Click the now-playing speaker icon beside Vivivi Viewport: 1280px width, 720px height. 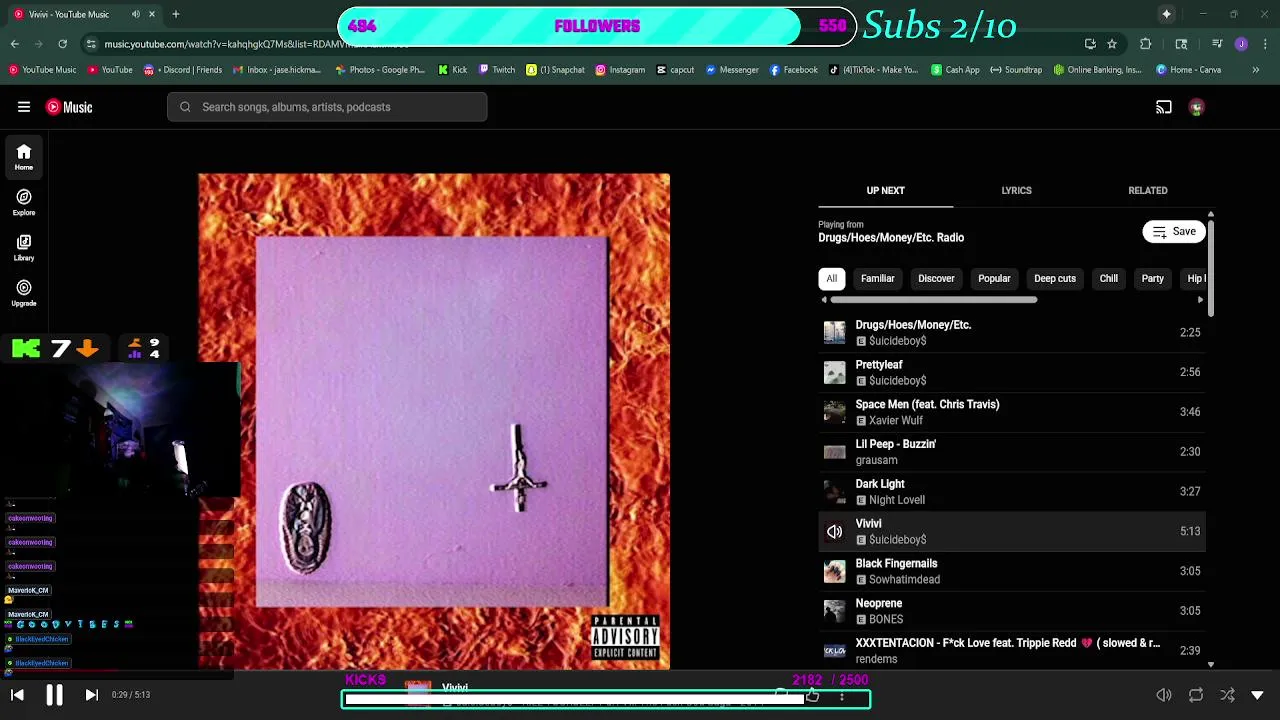tap(834, 532)
